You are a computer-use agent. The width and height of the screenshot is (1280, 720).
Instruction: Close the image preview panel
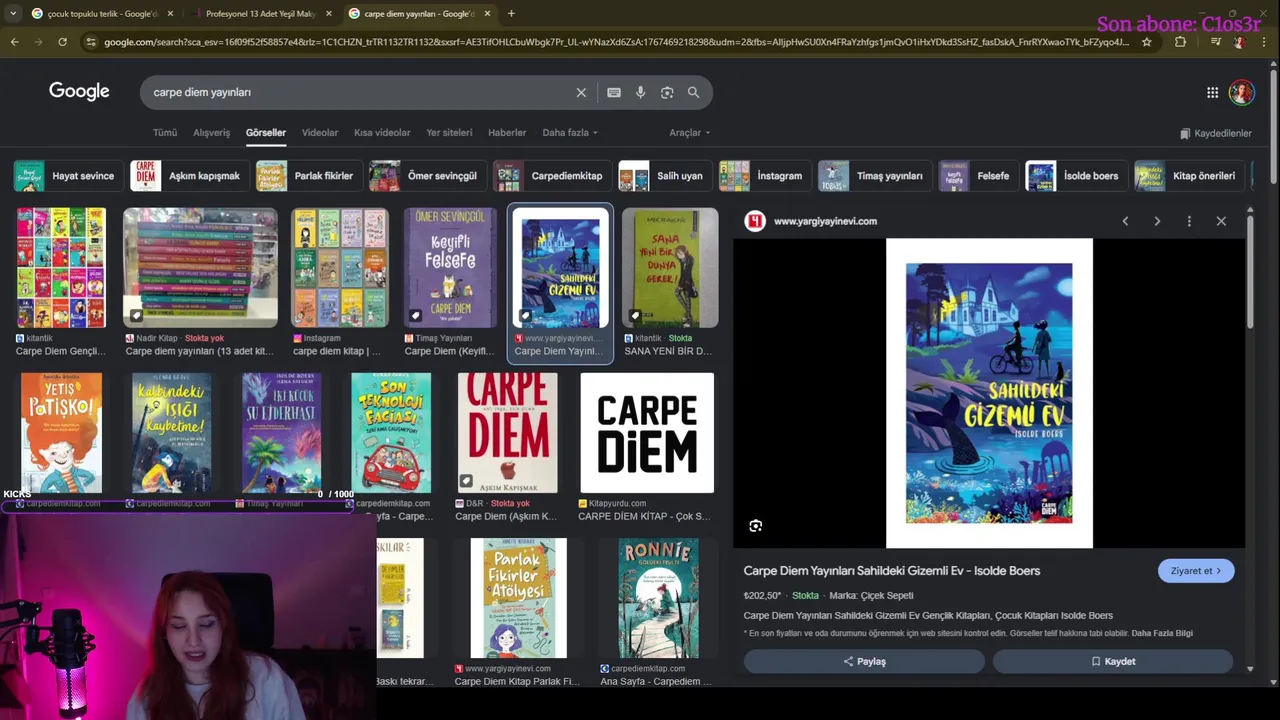pos(1221,221)
